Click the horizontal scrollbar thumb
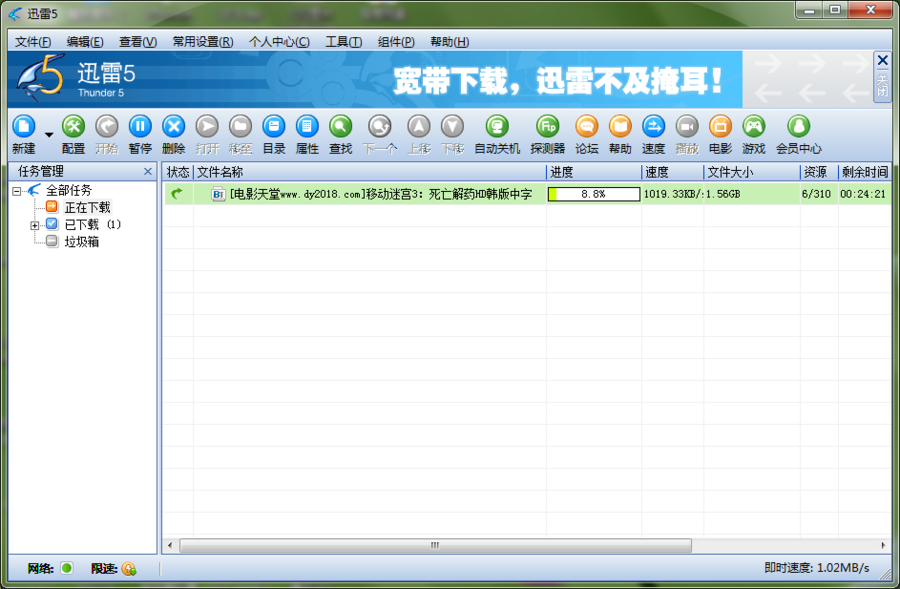 click(x=435, y=545)
